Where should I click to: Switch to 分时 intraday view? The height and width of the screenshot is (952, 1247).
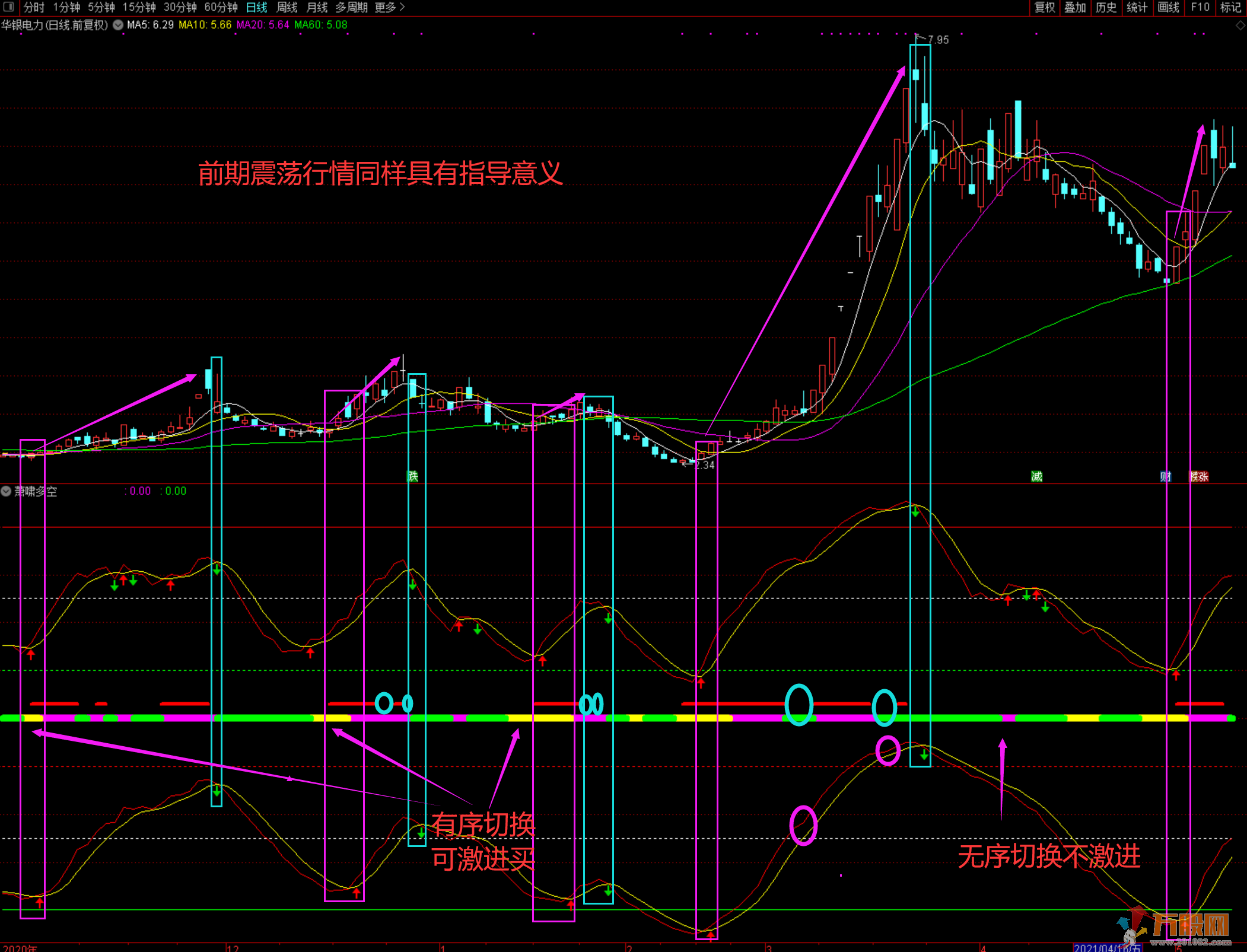tap(34, 7)
